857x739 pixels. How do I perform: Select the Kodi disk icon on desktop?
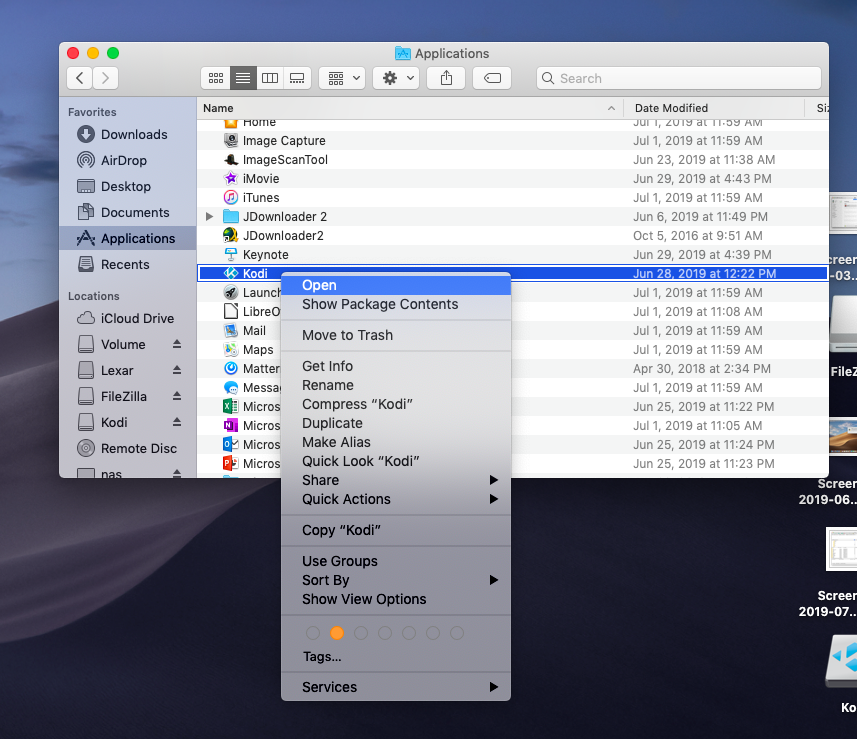[842, 661]
